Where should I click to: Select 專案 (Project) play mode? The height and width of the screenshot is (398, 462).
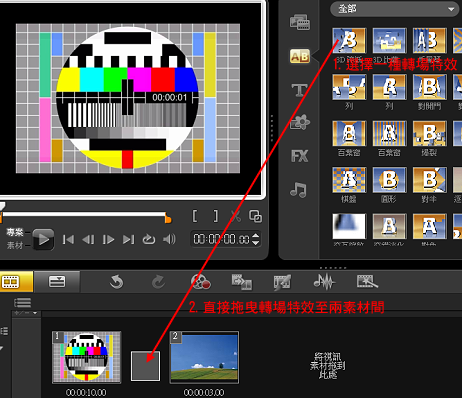coord(15,232)
